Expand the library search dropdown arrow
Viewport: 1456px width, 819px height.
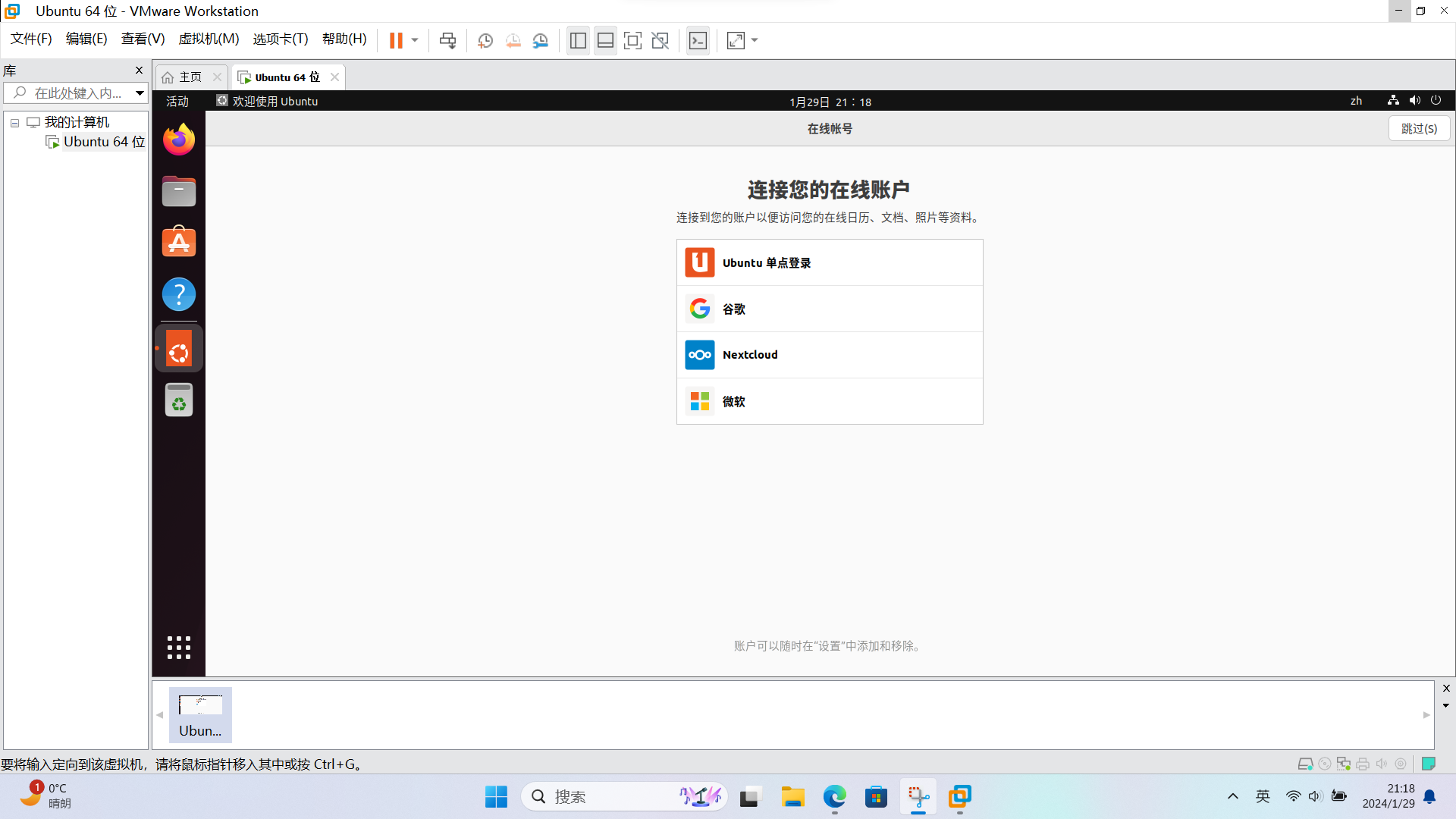[140, 93]
